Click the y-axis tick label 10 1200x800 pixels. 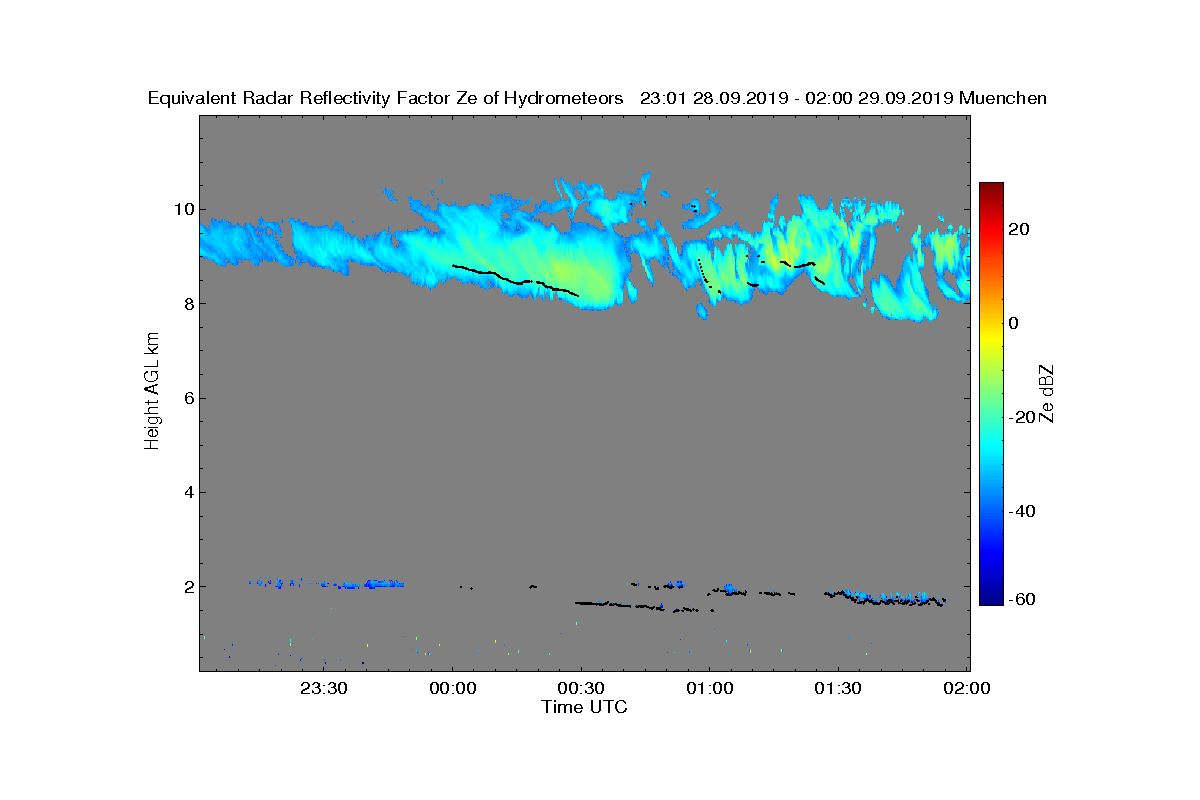182,209
